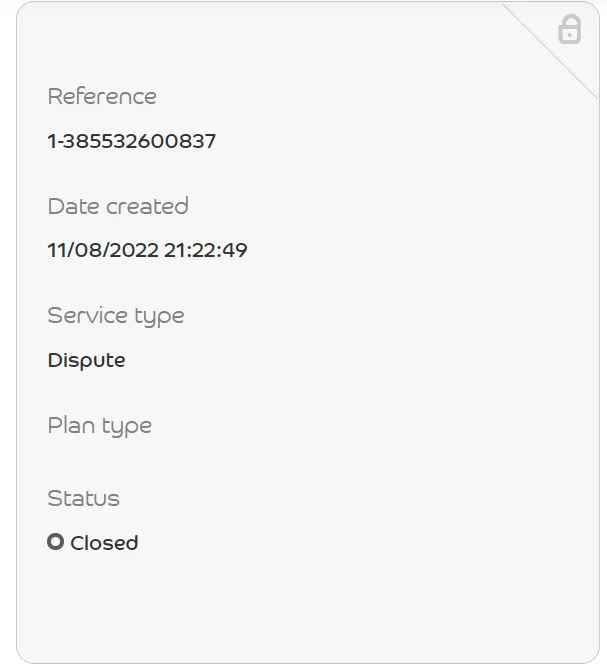
Task: Click the empty value under Plan type
Action: click(x=100, y=460)
